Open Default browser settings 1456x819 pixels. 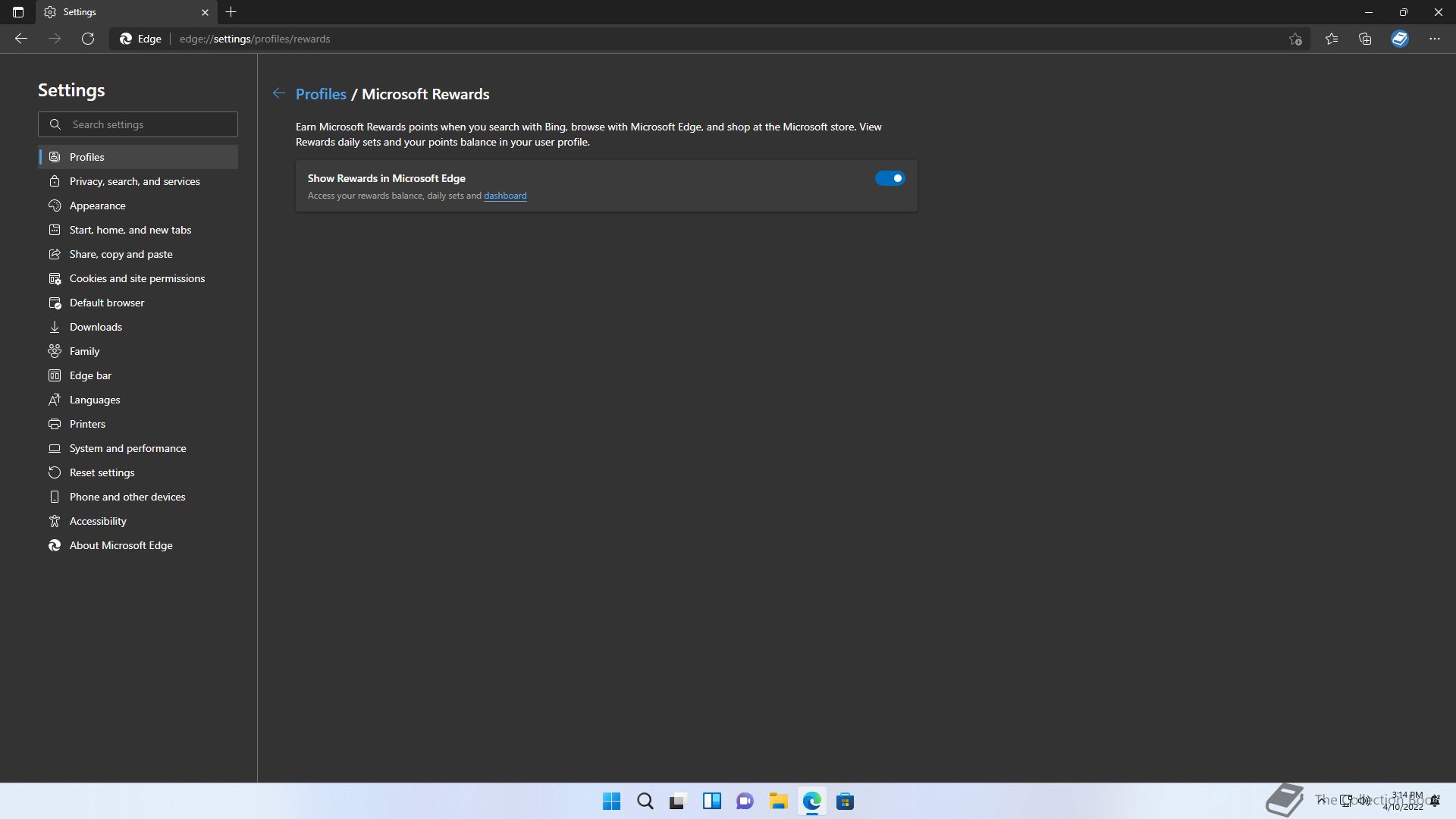pyautogui.click(x=138, y=303)
